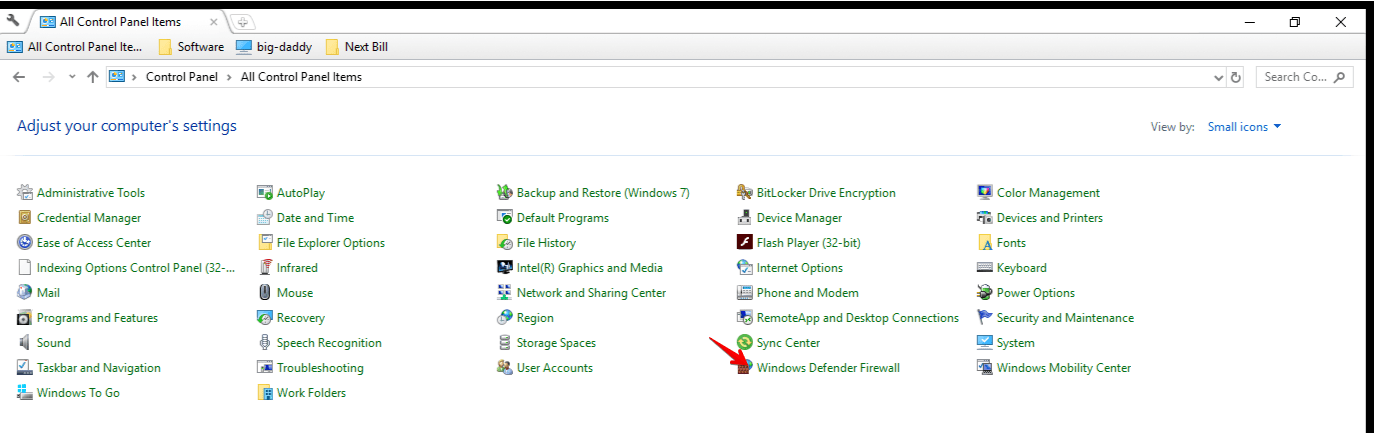Screen dimensions: 1375x433
Task: Click the Power Options icon
Action: pyautogui.click(x=985, y=293)
